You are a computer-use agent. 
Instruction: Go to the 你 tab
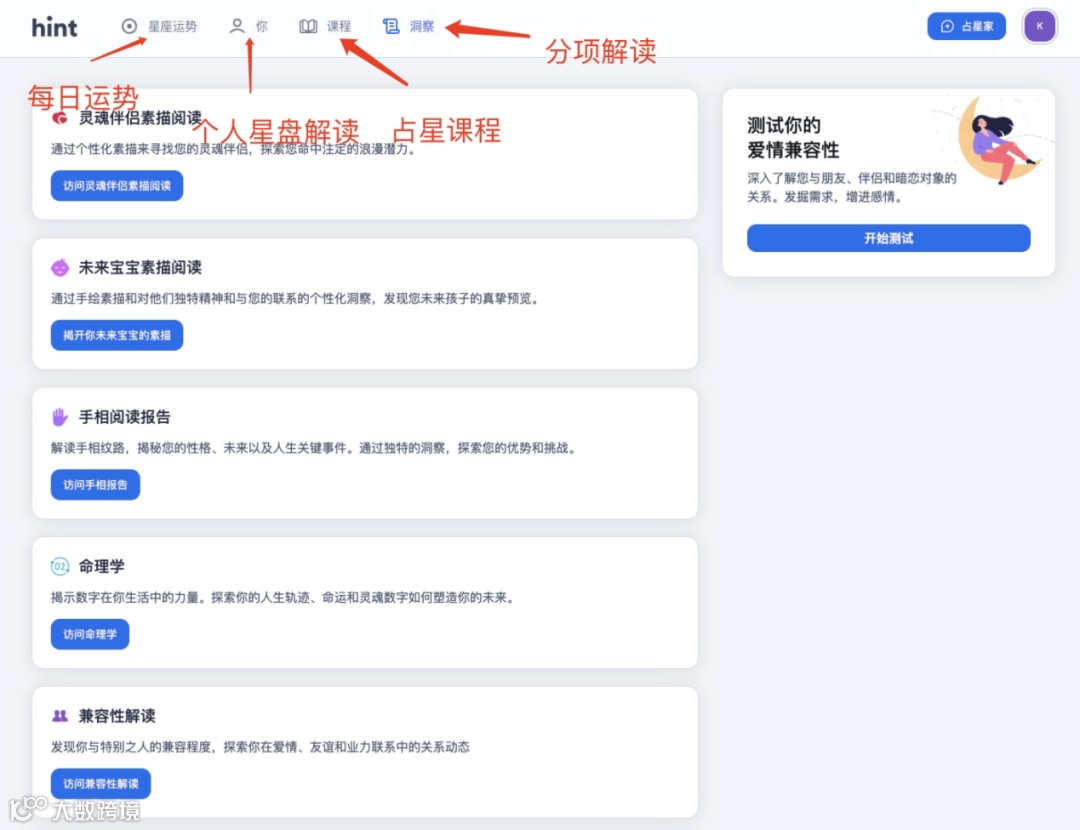point(249,26)
